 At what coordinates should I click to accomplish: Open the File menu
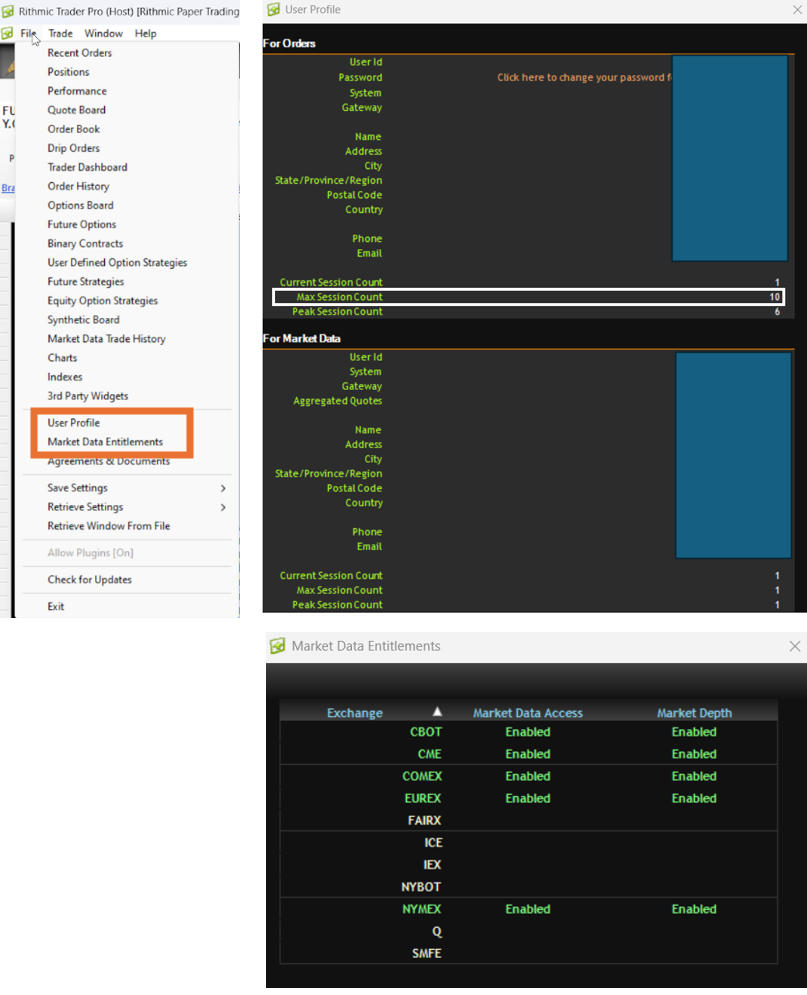click(x=28, y=34)
